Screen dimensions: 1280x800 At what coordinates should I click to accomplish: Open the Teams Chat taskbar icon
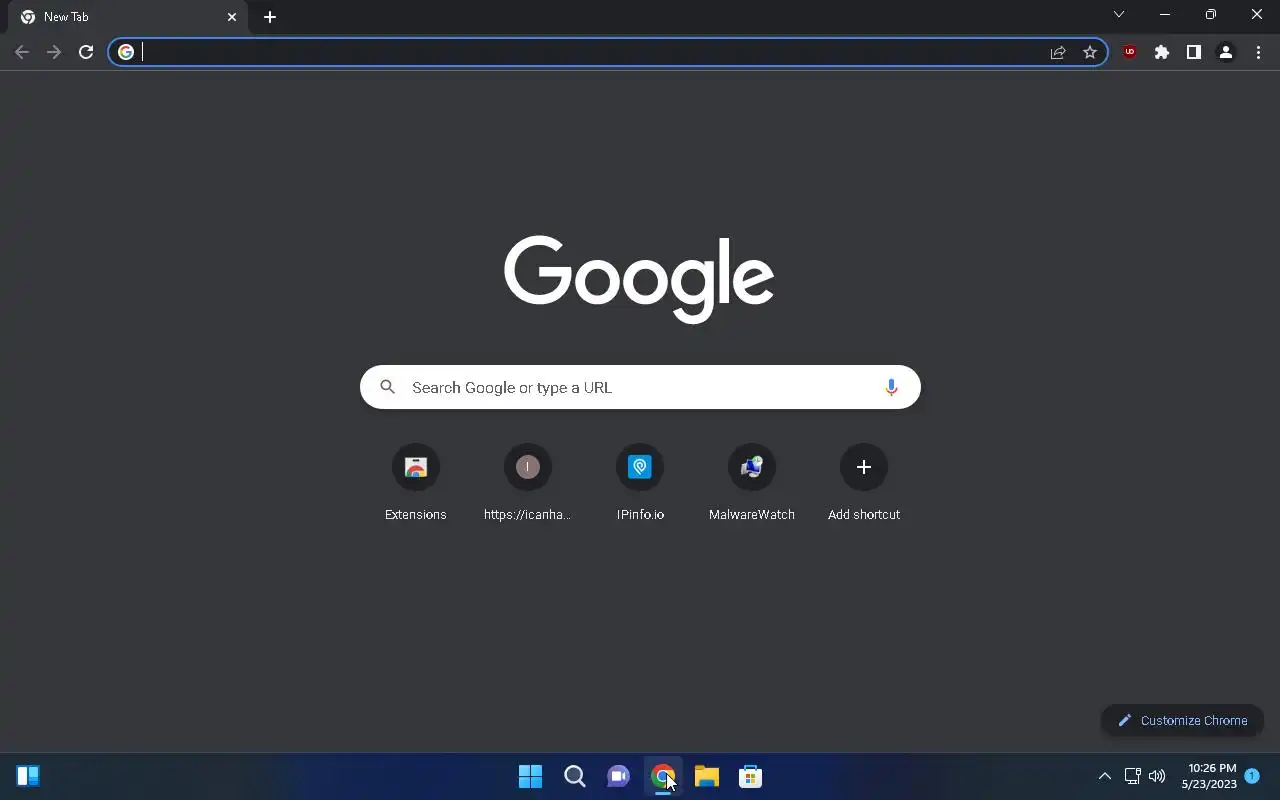[618, 776]
